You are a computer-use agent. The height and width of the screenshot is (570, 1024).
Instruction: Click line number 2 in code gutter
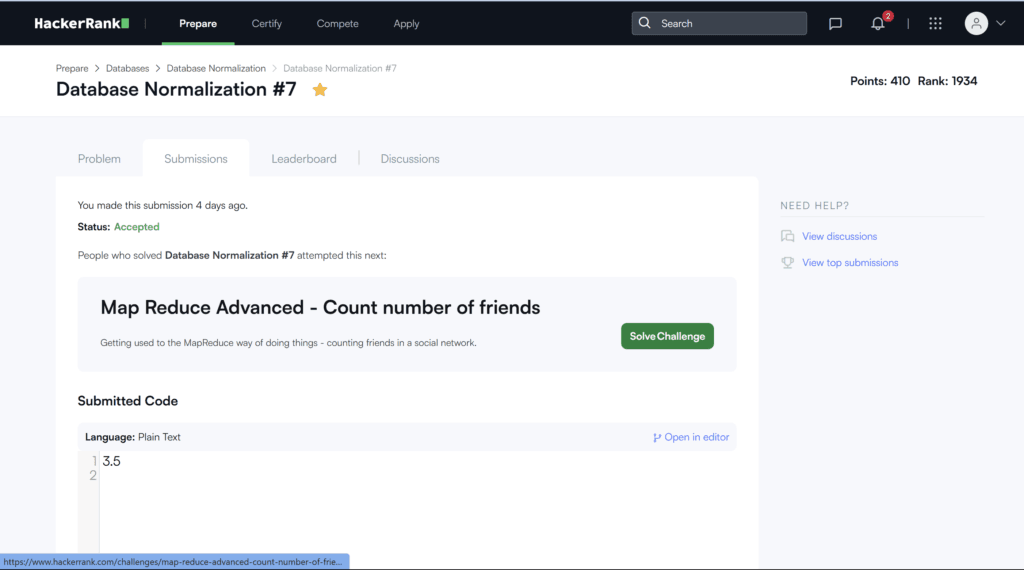[x=93, y=476]
